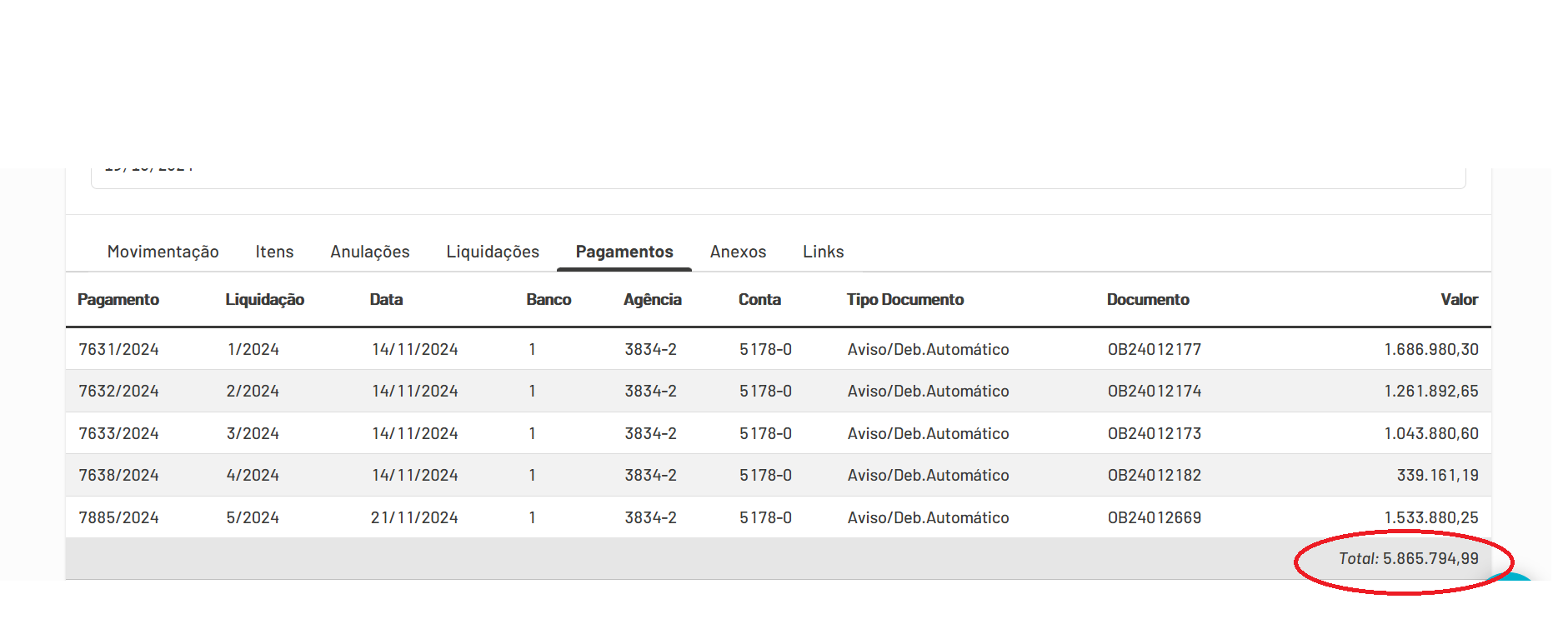Switch to the Links tab

[824, 252]
